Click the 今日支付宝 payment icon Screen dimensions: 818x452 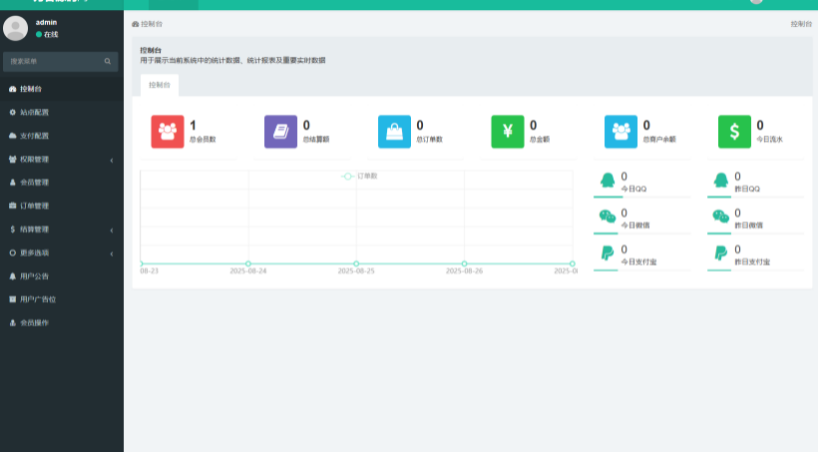pos(607,254)
